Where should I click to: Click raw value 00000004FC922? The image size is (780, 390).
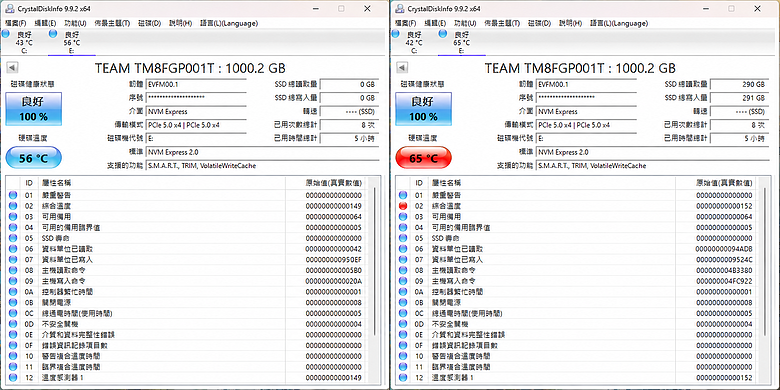point(724,281)
